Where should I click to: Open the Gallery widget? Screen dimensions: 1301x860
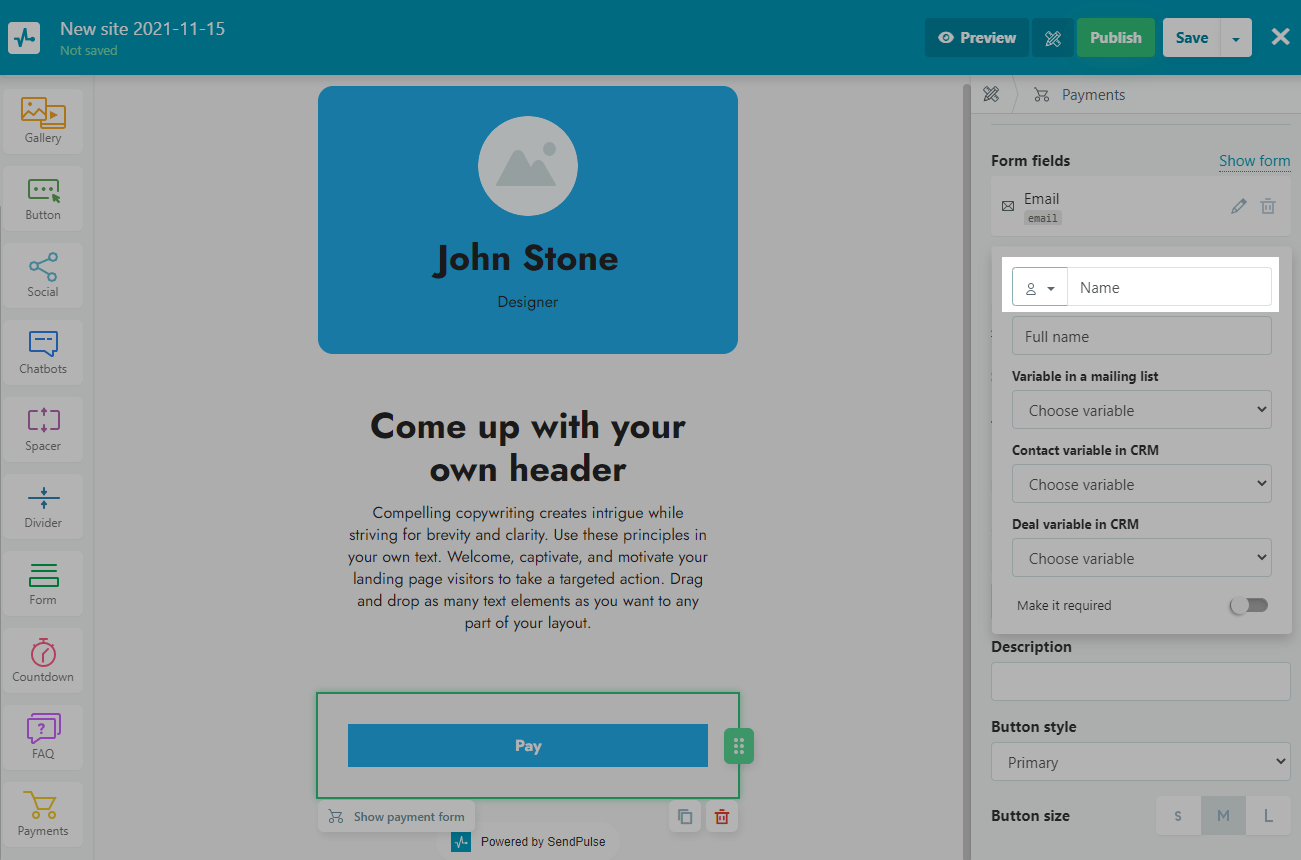[43, 121]
